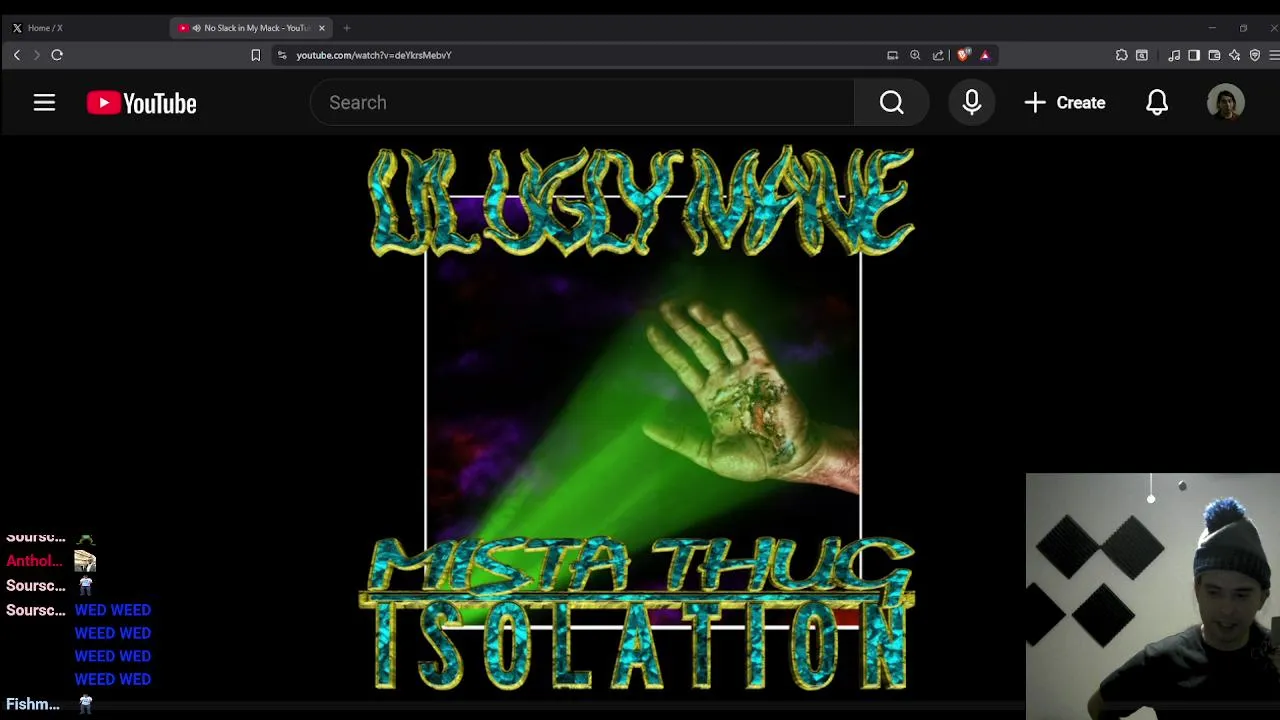This screenshot has width=1280, height=720.
Task: Reload the YouTube page
Action: click(57, 55)
